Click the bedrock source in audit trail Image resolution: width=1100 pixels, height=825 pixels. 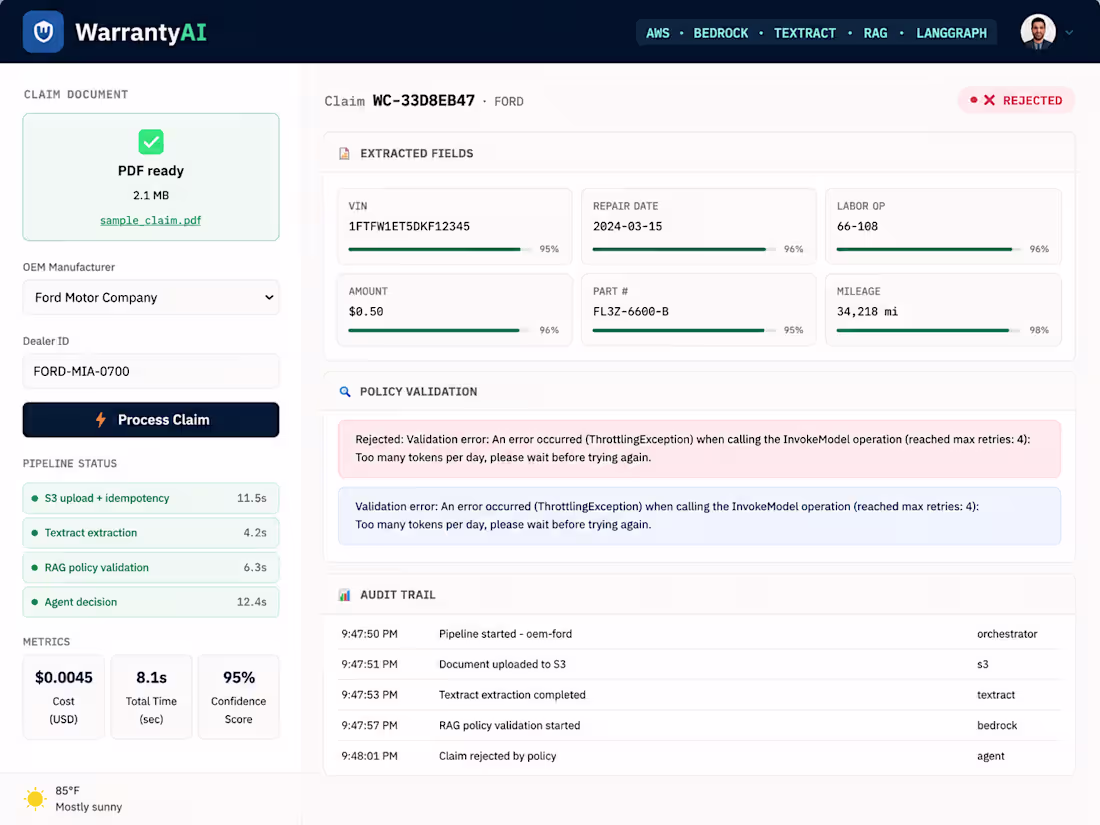[x=997, y=725]
